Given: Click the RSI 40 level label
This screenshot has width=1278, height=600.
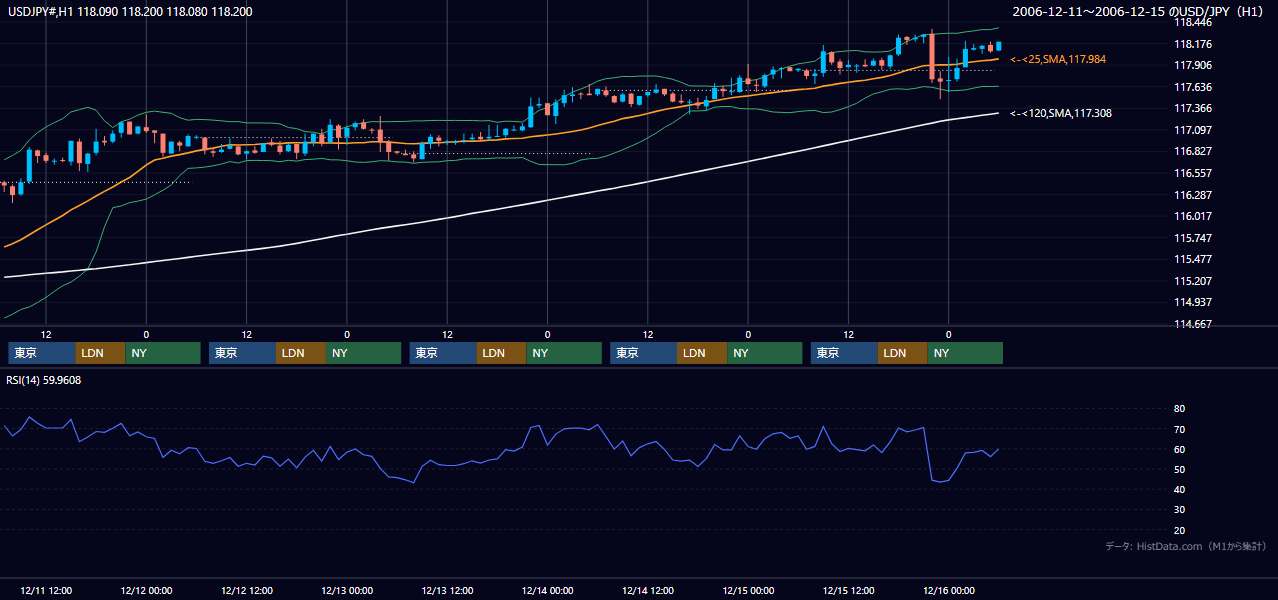Looking at the screenshot, I should click(1179, 489).
